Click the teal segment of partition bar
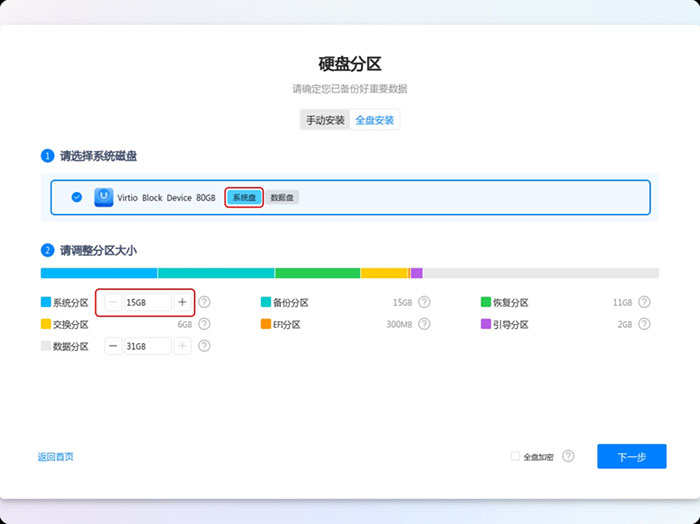 [x=216, y=273]
